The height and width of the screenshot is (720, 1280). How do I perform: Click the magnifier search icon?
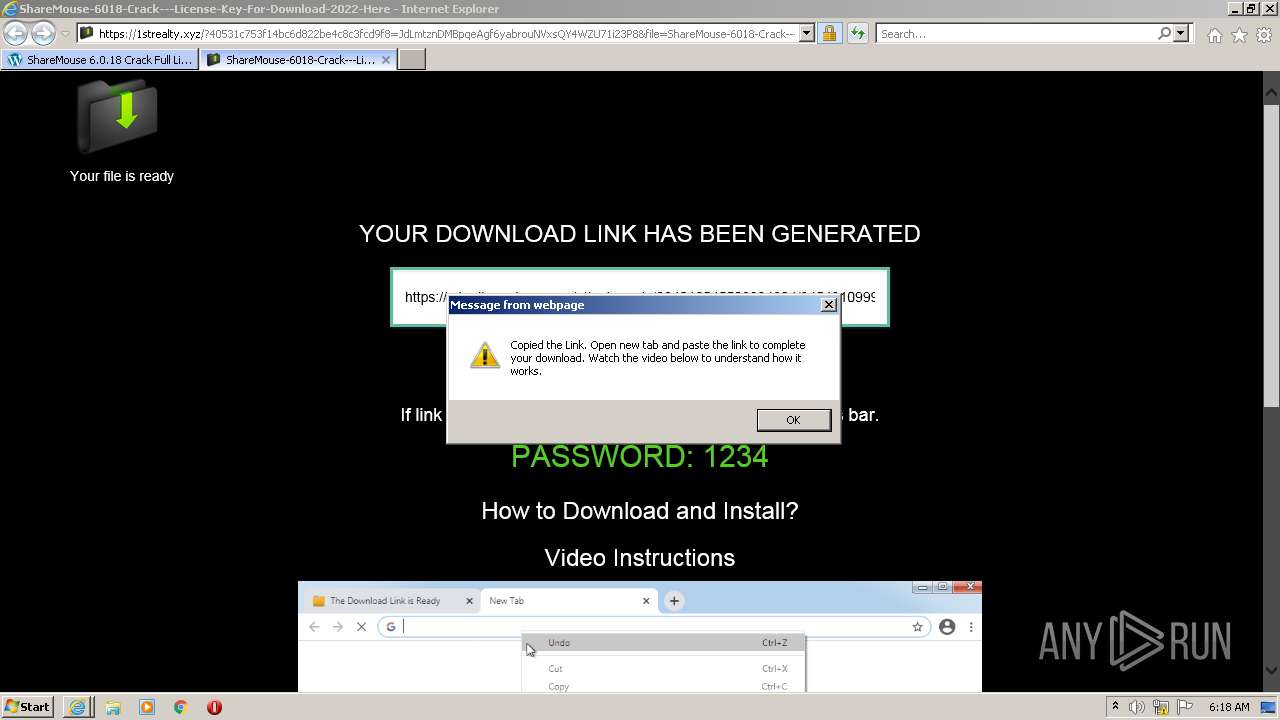tap(1164, 33)
